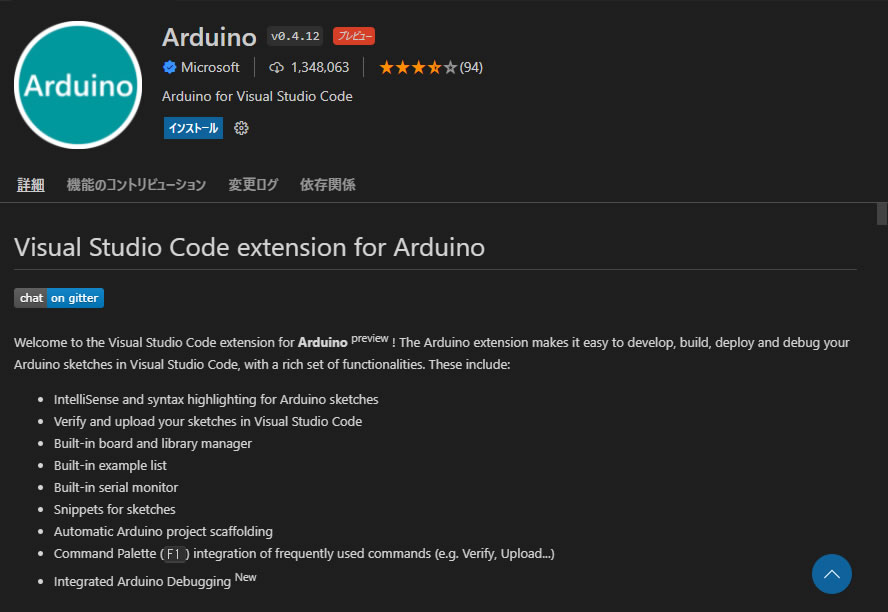Screen dimensions: 888x612
Task: Switch to the 依存関係 tab
Action: click(x=328, y=185)
